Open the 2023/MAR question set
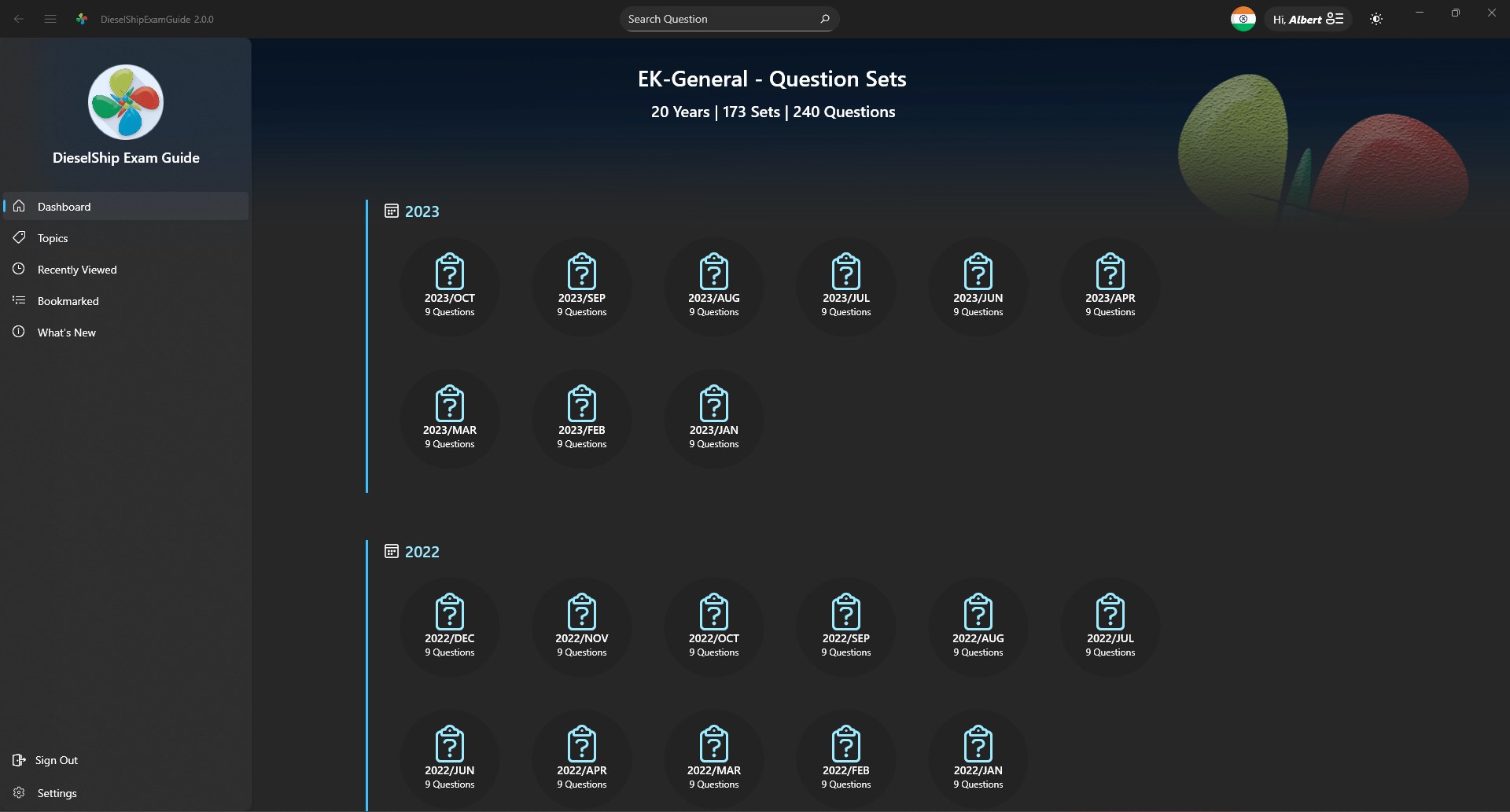1510x812 pixels. 450,419
